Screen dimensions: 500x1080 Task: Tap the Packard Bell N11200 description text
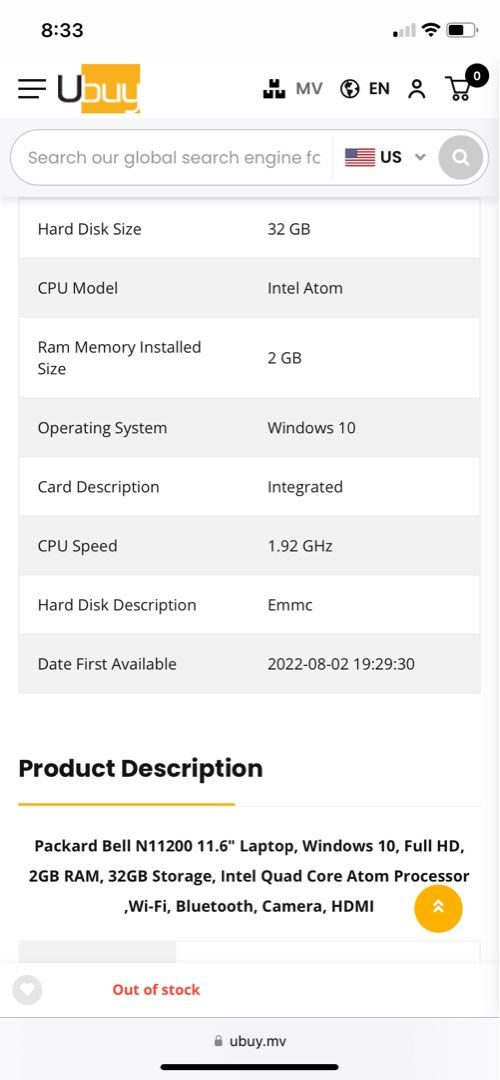(249, 876)
